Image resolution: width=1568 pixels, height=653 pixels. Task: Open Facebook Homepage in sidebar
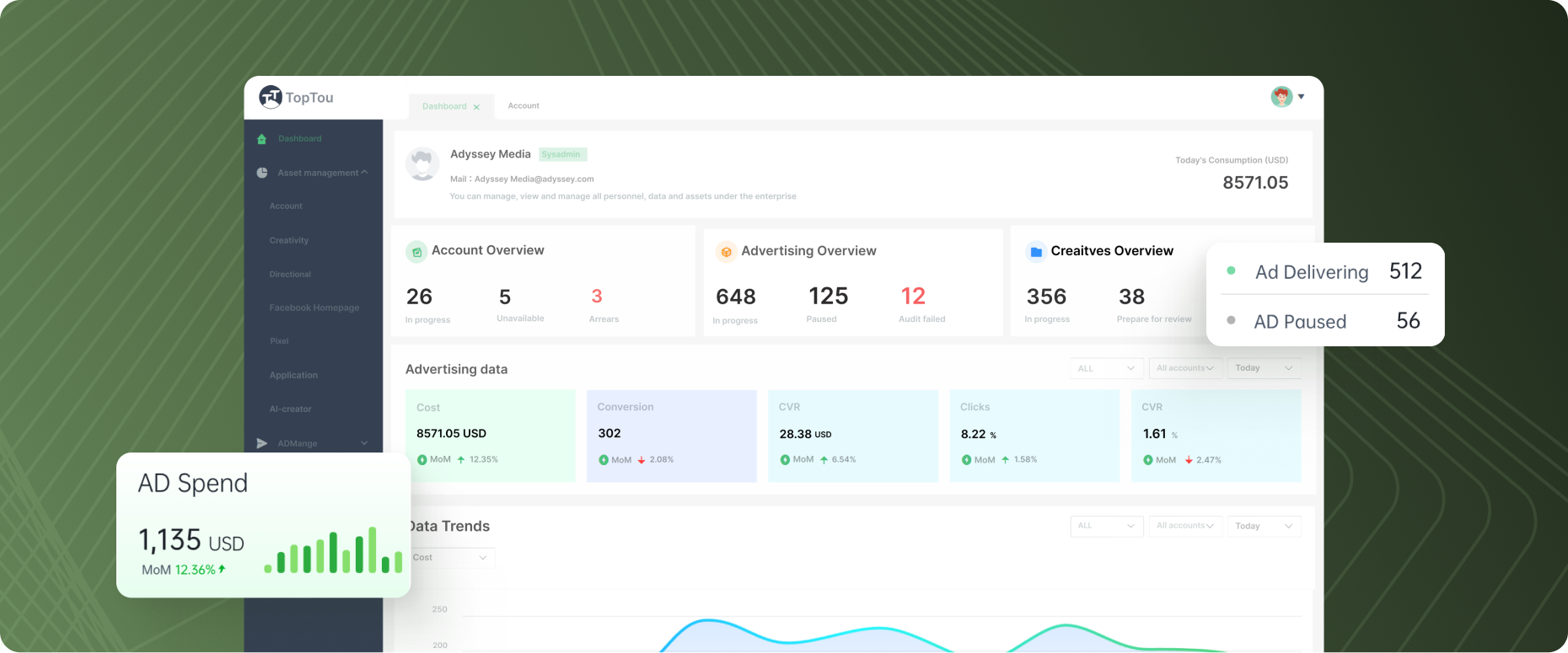click(314, 308)
